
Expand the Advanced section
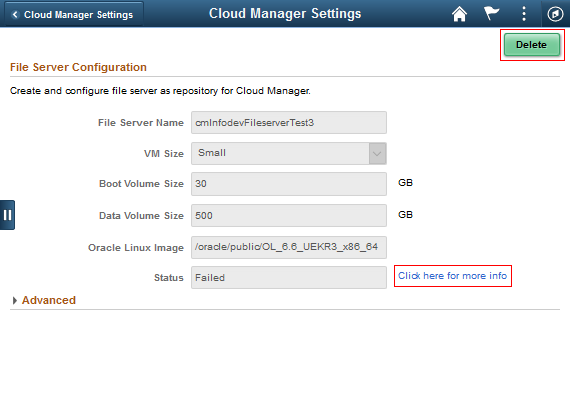pyautogui.click(x=44, y=300)
